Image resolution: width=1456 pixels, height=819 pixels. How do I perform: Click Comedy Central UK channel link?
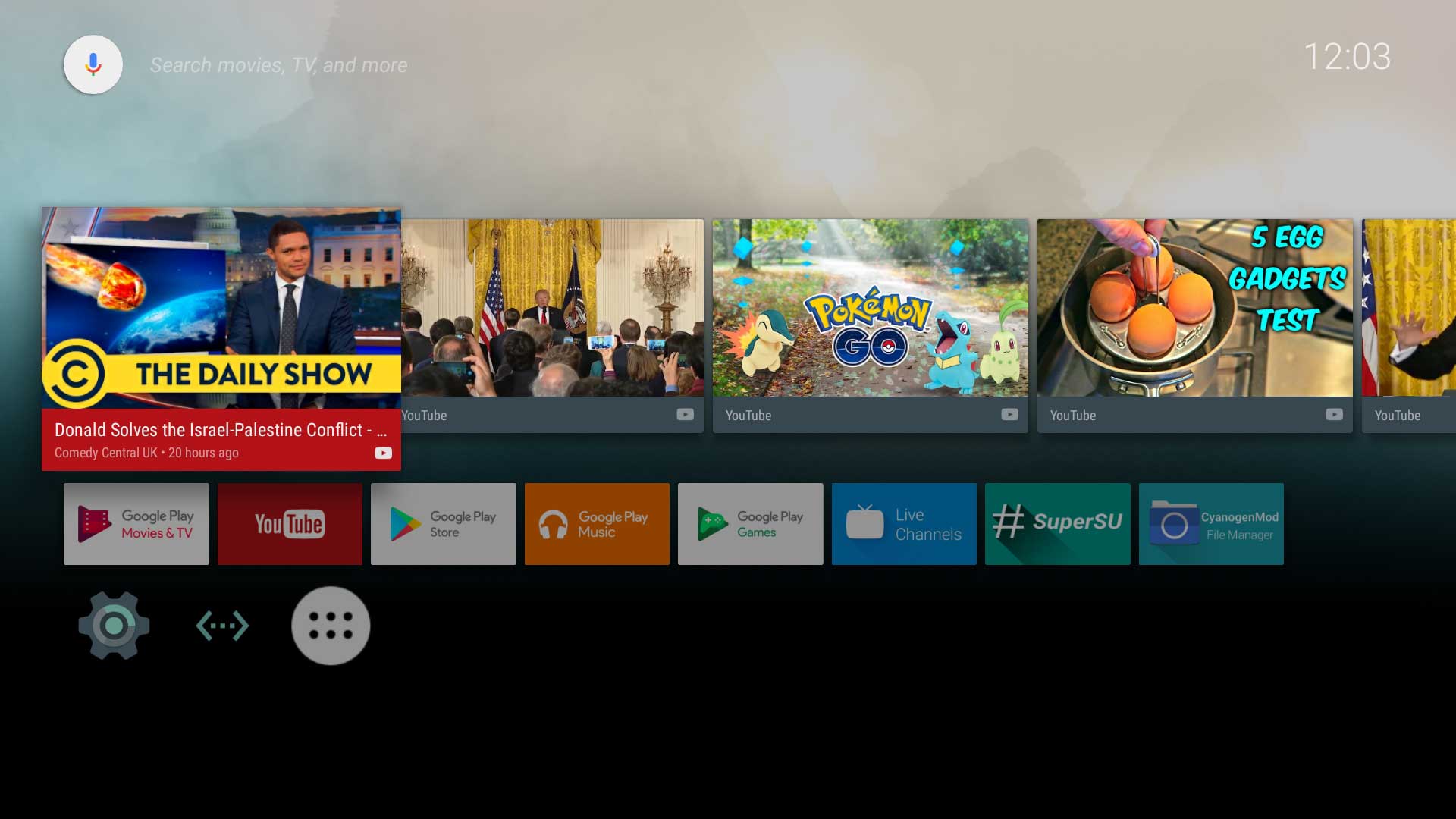coord(106,452)
